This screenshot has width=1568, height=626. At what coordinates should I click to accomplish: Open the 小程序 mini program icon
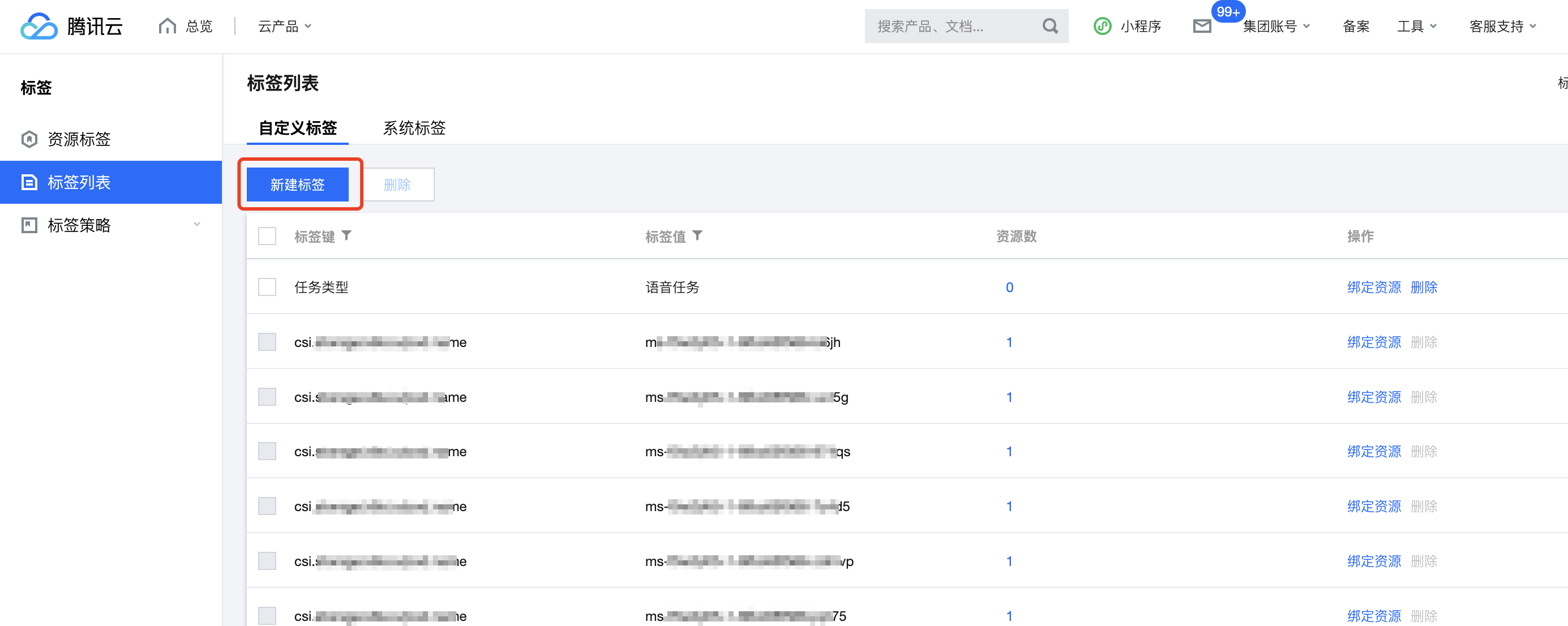point(1102,26)
